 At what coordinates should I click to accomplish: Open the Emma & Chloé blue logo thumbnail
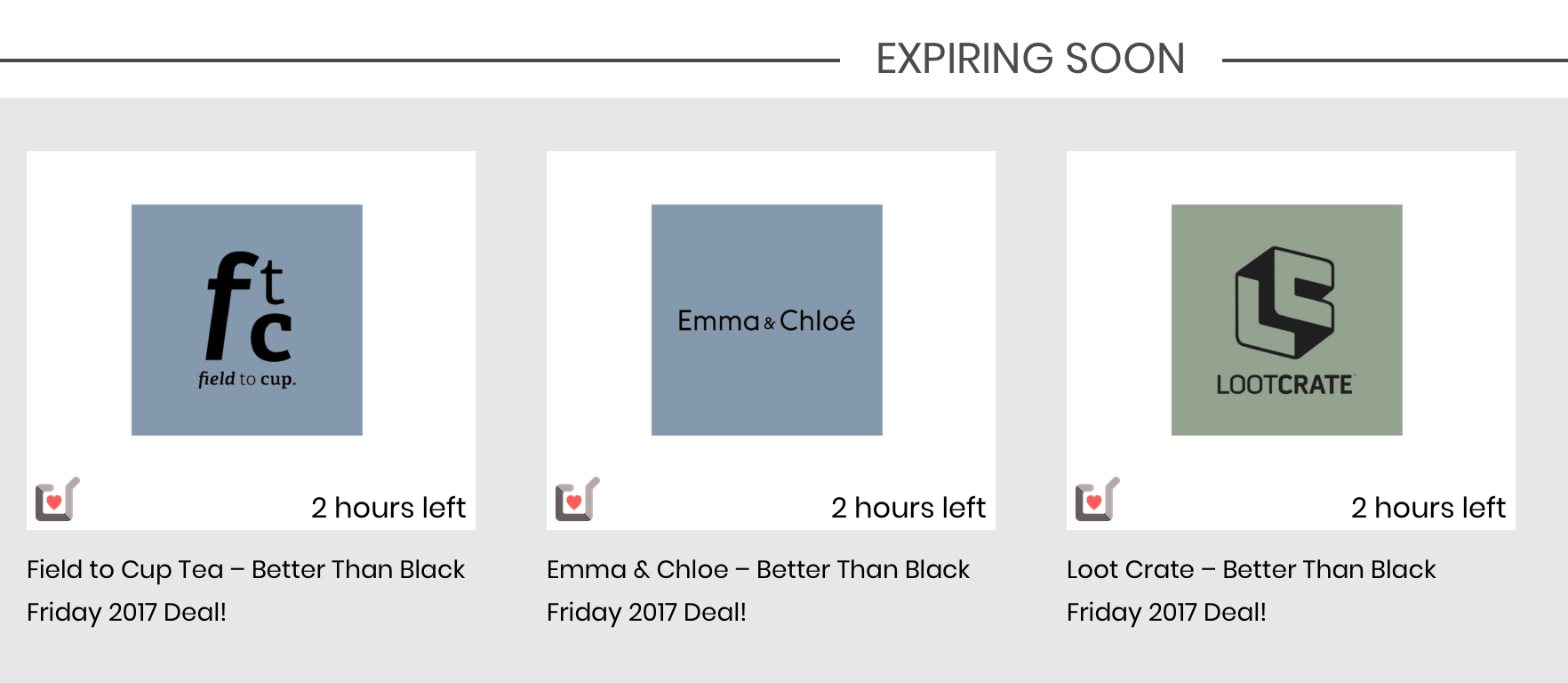[767, 320]
